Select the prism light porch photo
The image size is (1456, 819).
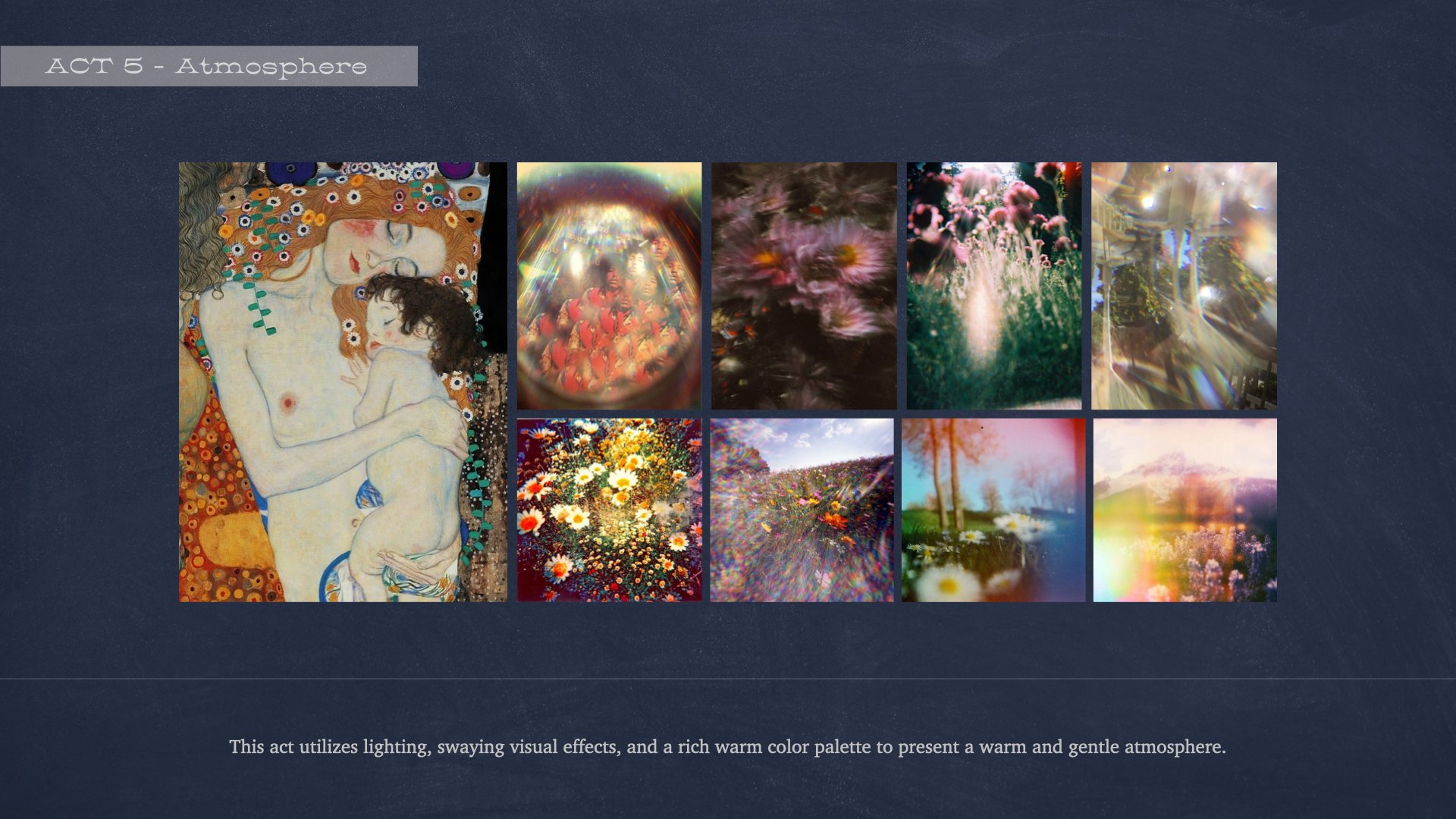(1185, 286)
